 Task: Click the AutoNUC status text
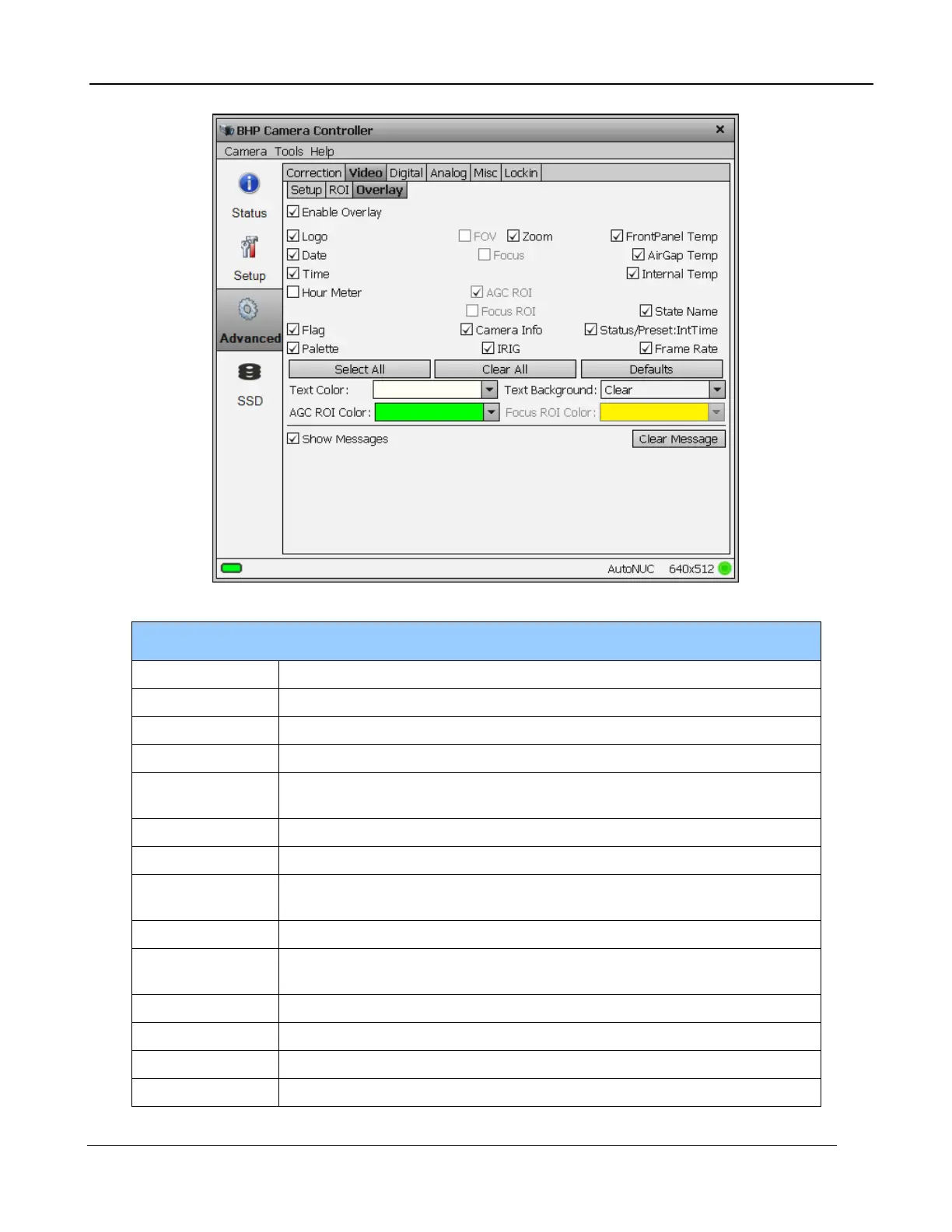[x=631, y=569]
